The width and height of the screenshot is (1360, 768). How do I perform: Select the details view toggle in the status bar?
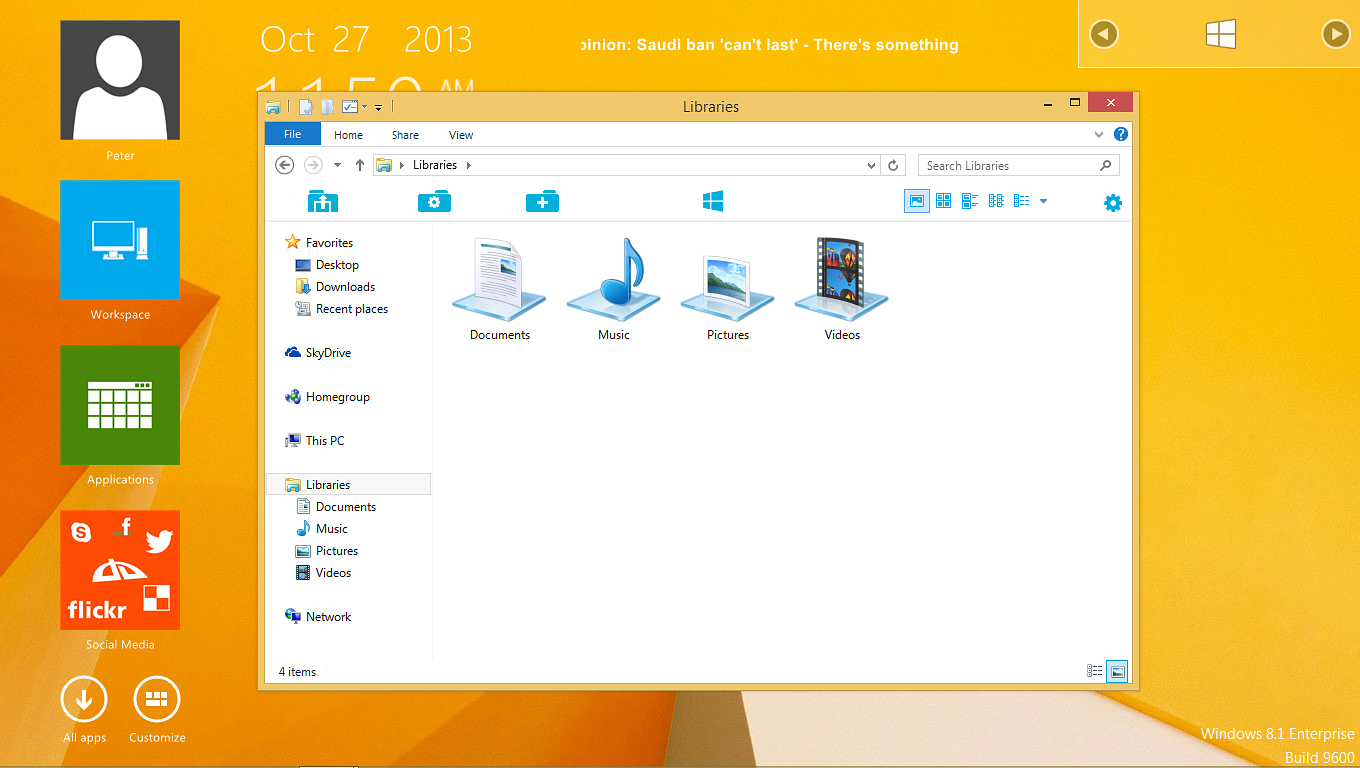(x=1094, y=671)
